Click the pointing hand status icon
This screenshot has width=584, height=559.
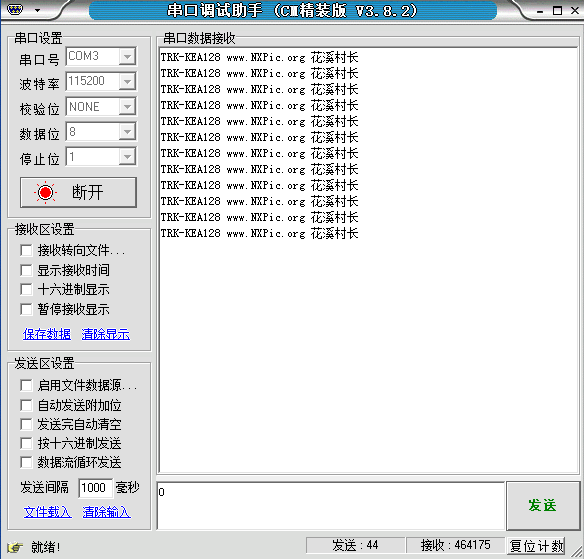point(15,547)
